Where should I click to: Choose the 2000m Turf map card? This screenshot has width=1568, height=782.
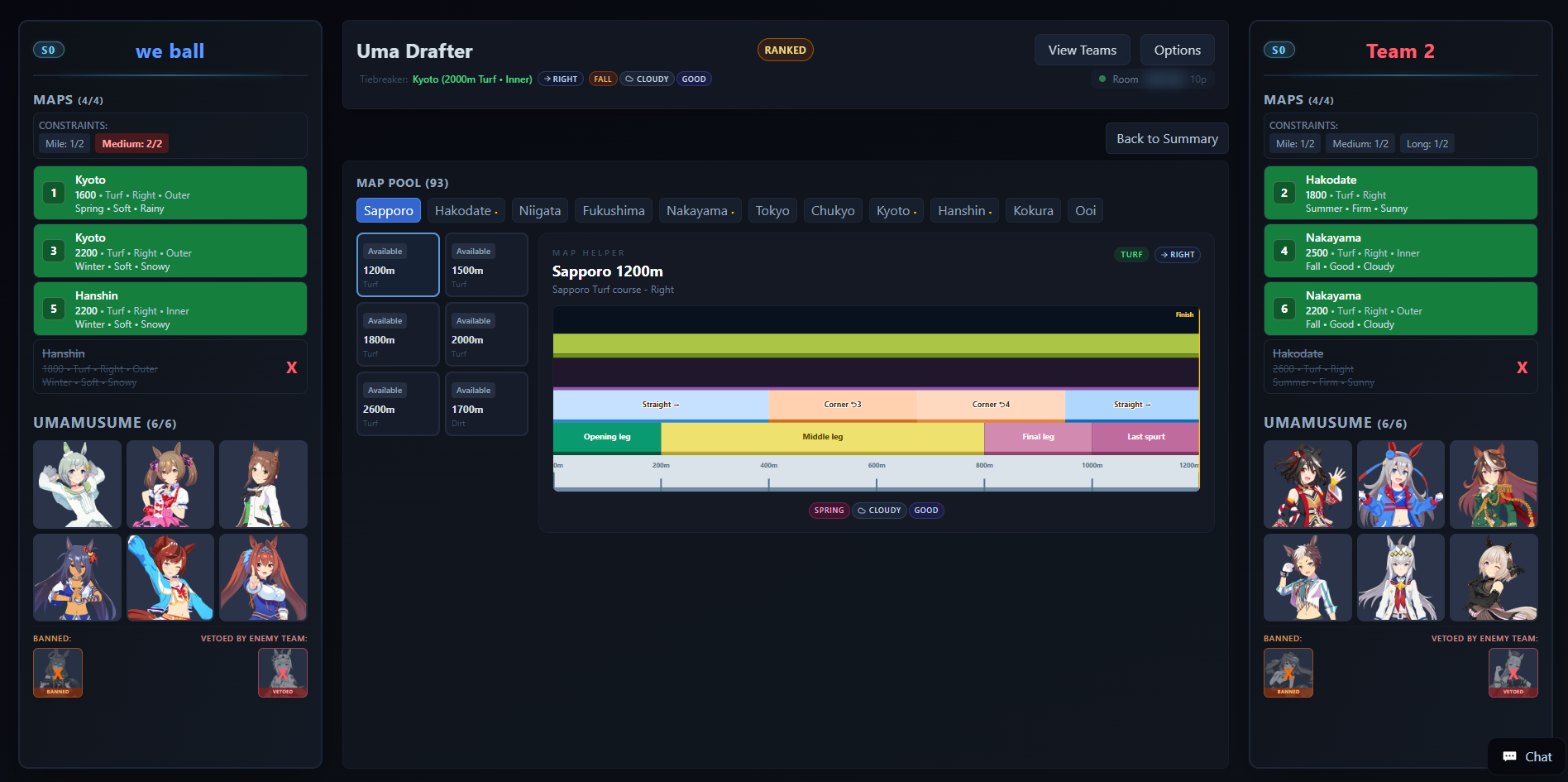(x=486, y=333)
